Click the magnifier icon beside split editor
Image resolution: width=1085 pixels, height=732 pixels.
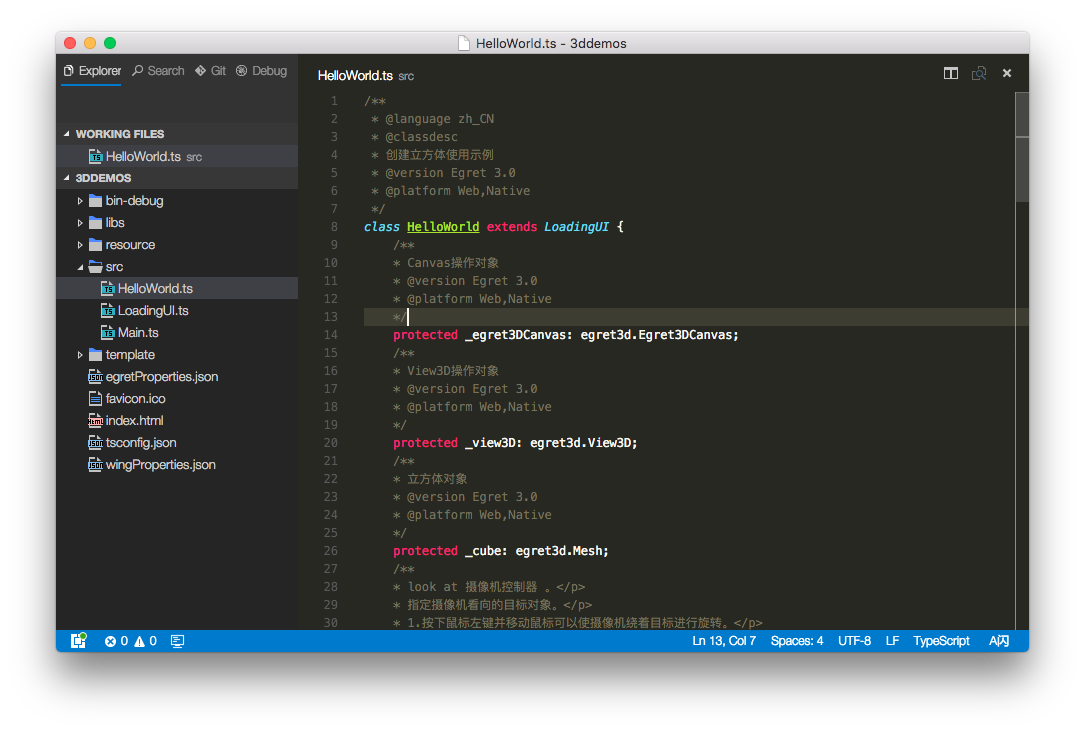[979, 73]
